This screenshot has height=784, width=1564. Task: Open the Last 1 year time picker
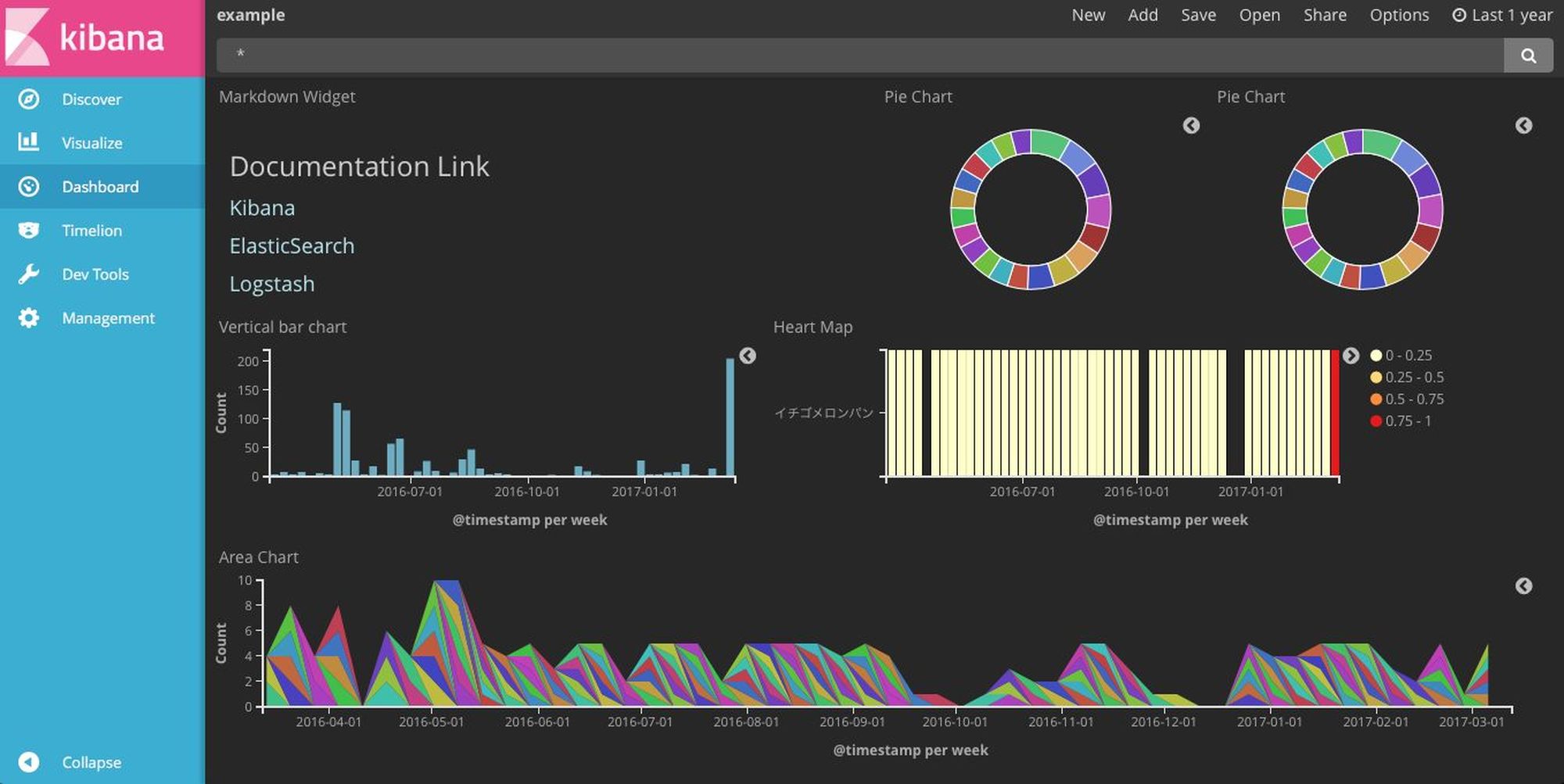(1502, 15)
